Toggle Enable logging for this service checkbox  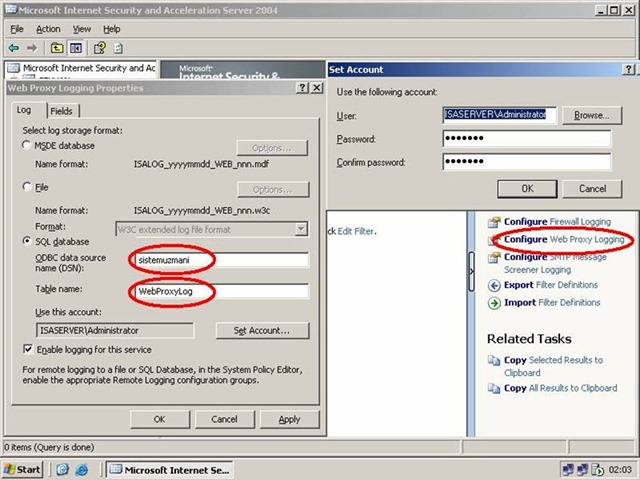click(28, 349)
